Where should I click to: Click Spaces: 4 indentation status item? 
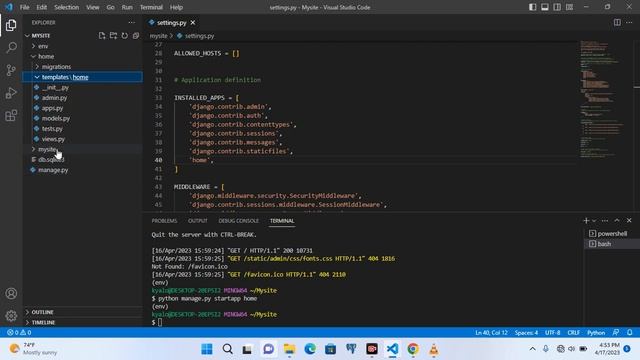tap(526, 332)
